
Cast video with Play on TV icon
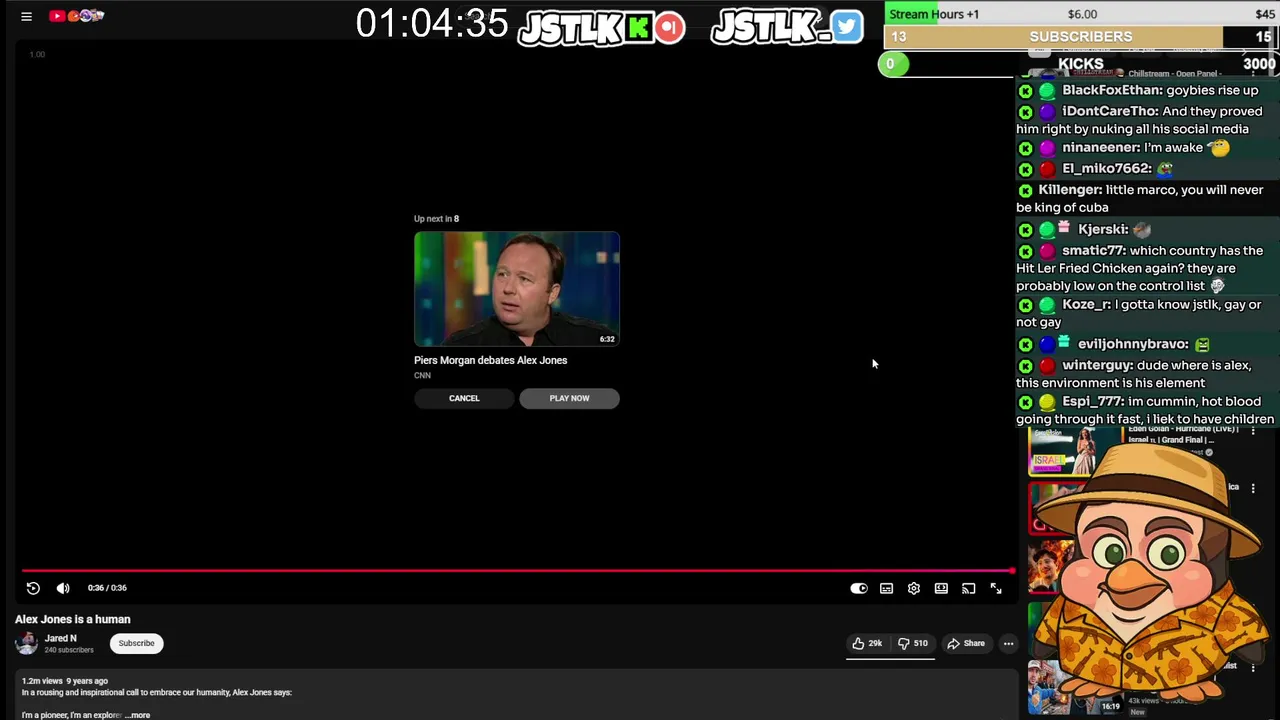(x=968, y=588)
